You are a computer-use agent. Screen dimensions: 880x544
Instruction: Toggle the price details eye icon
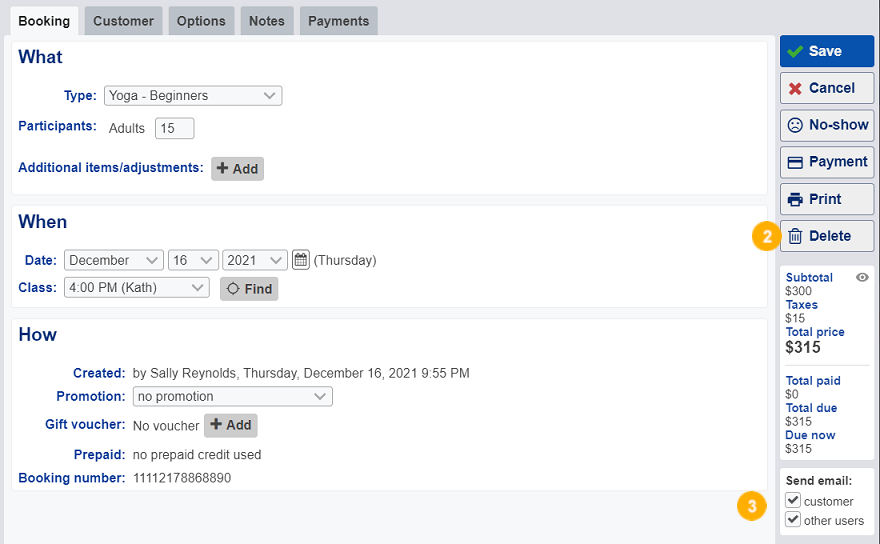pyautogui.click(x=862, y=277)
